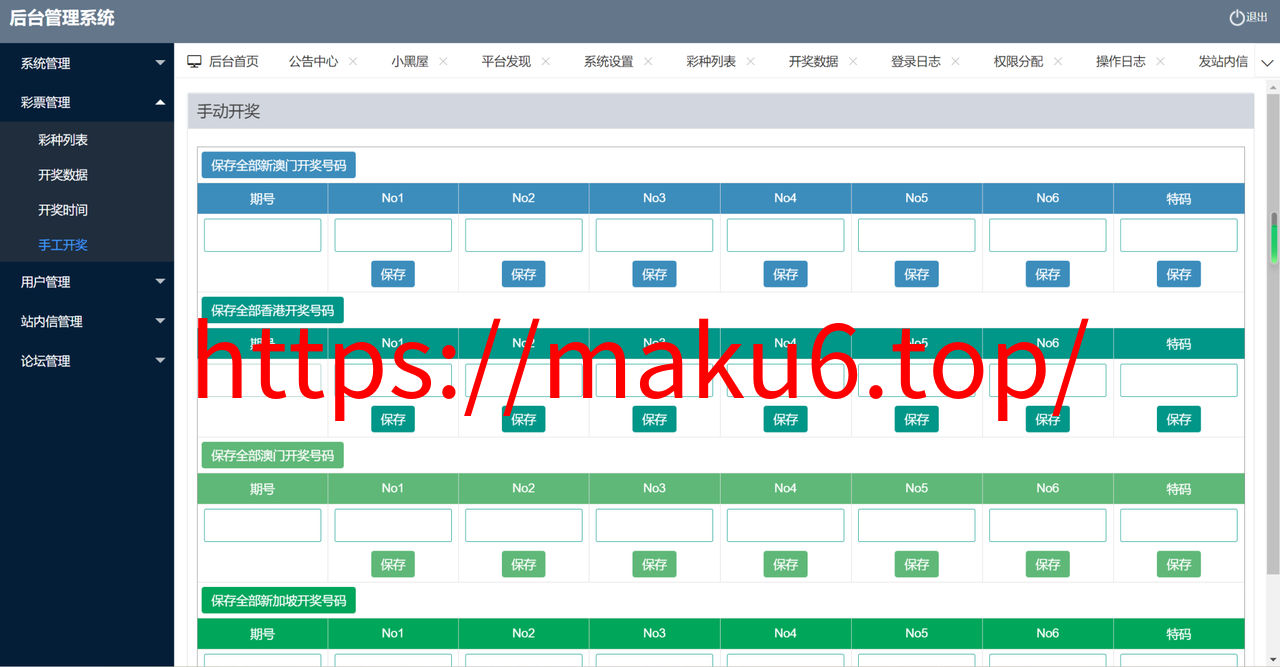Expand the 系统管理 sidebar menu
This screenshot has width=1280, height=667.
[87, 63]
